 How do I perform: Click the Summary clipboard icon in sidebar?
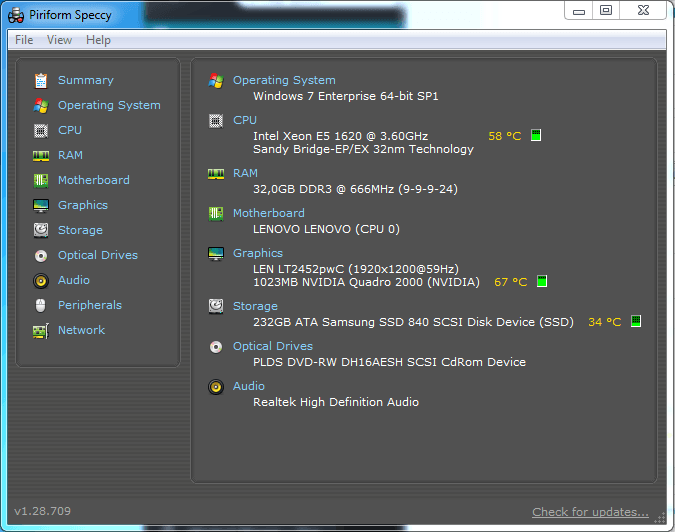[x=41, y=80]
